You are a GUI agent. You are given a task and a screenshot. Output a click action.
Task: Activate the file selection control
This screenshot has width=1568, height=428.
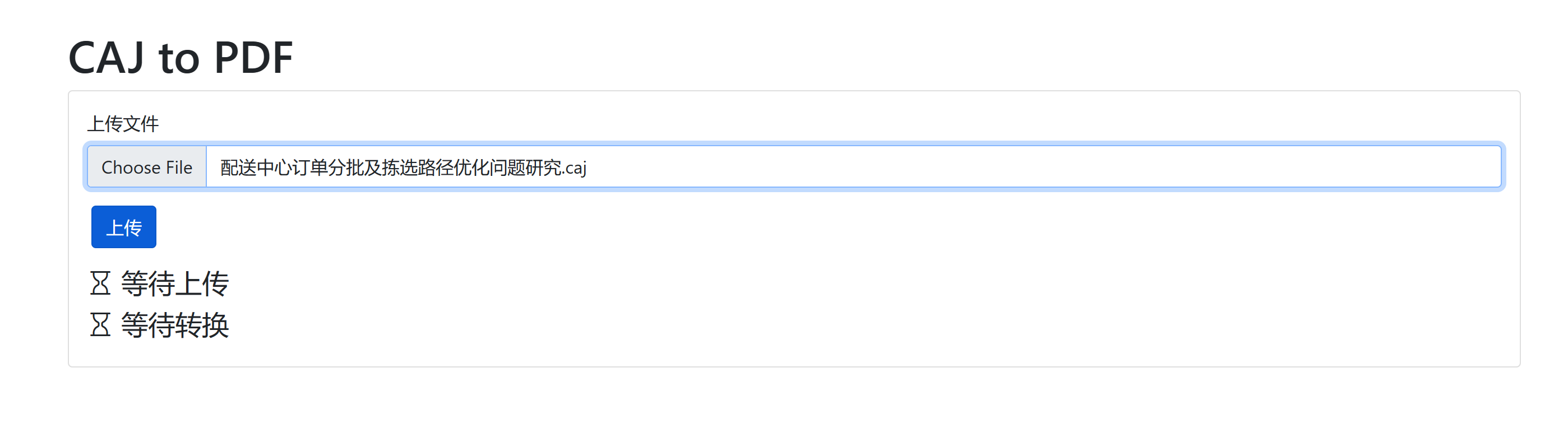click(147, 168)
